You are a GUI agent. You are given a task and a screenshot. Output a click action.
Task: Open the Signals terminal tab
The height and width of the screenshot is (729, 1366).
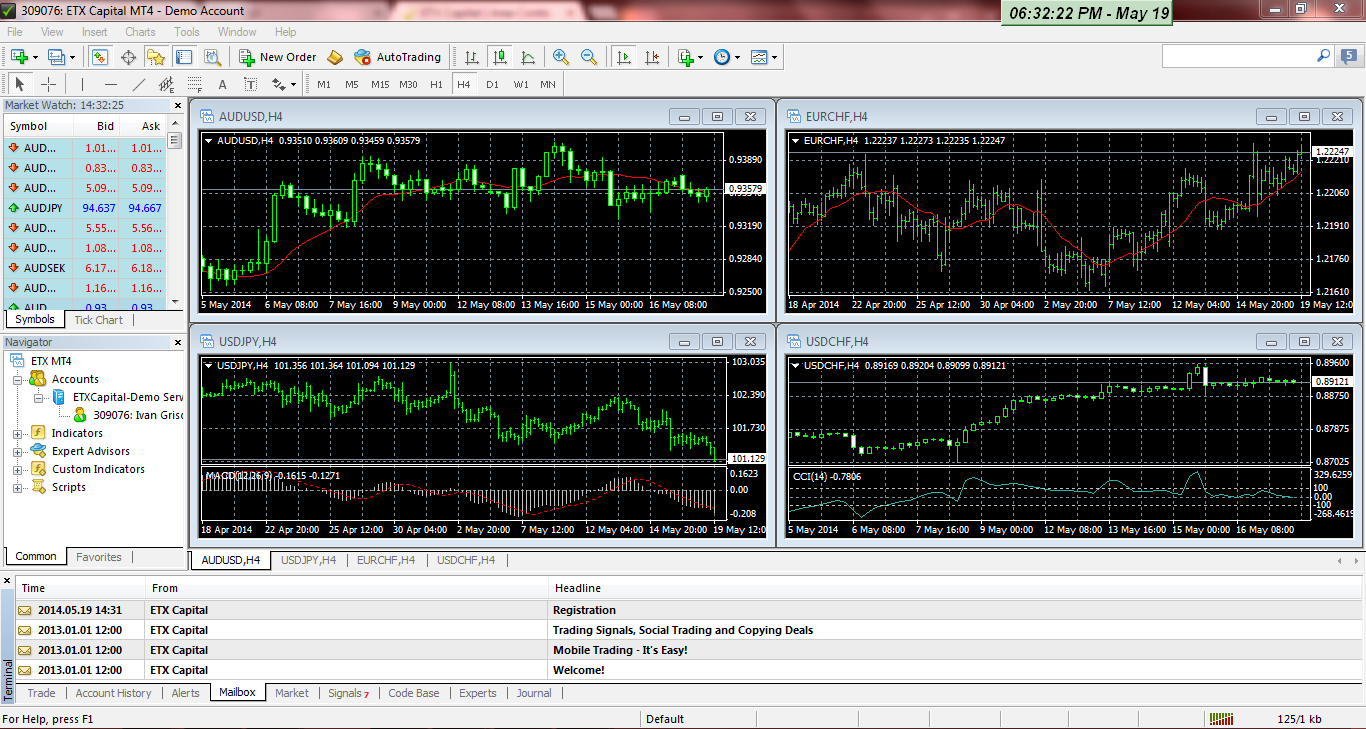[x=348, y=693]
